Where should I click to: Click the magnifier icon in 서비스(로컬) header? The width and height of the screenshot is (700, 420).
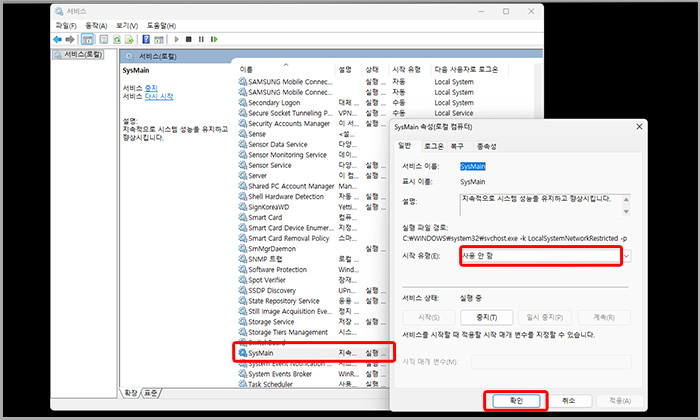click(x=129, y=57)
